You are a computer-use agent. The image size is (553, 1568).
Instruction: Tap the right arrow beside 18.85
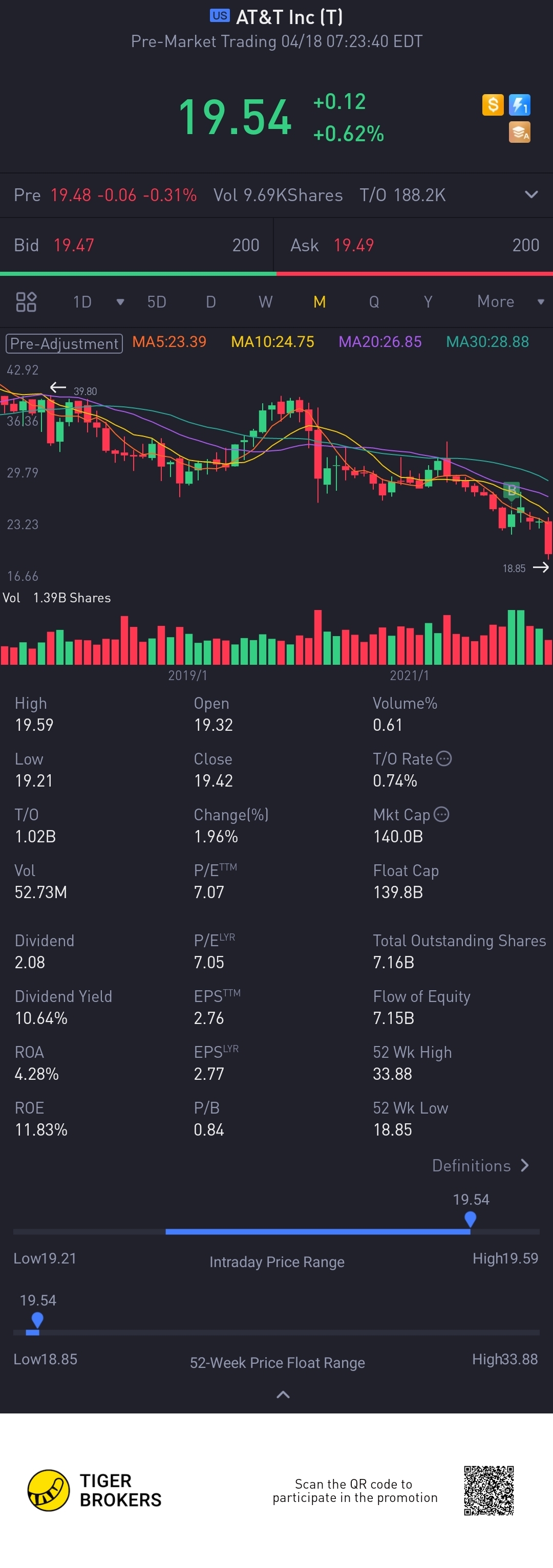coord(540,568)
